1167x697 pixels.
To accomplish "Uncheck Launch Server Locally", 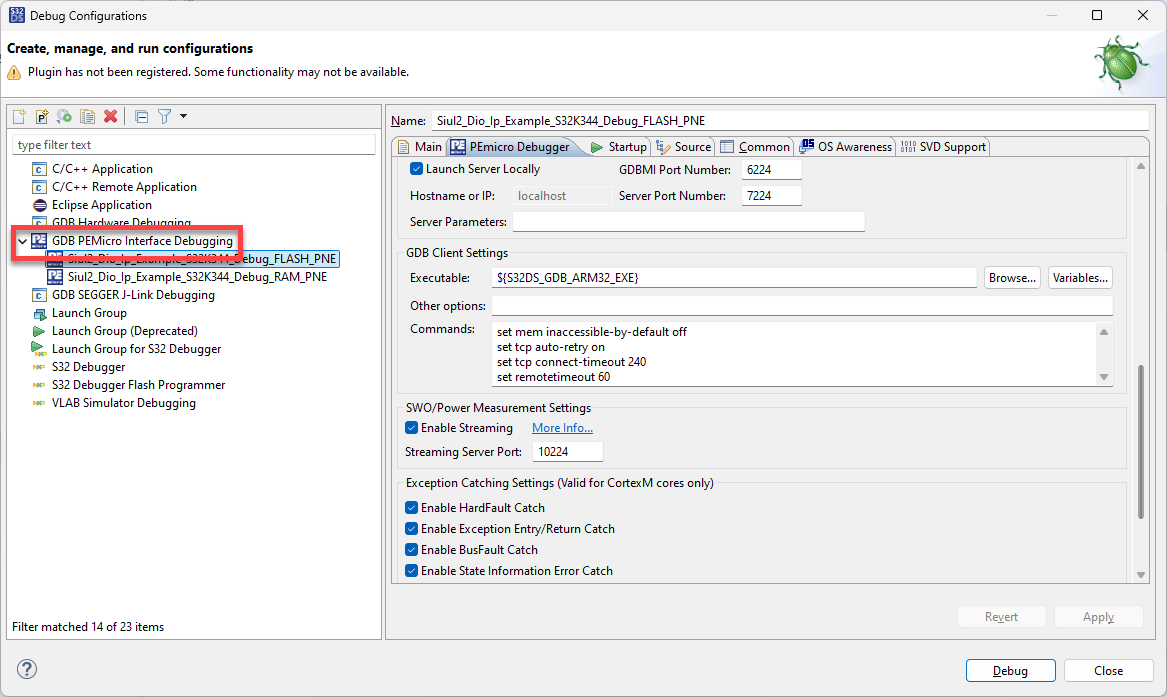I will coord(417,169).
